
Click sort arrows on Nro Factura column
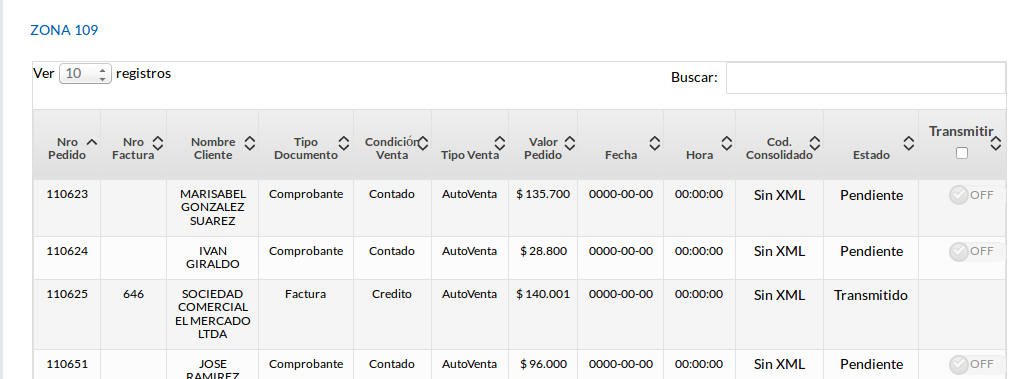pos(157,143)
